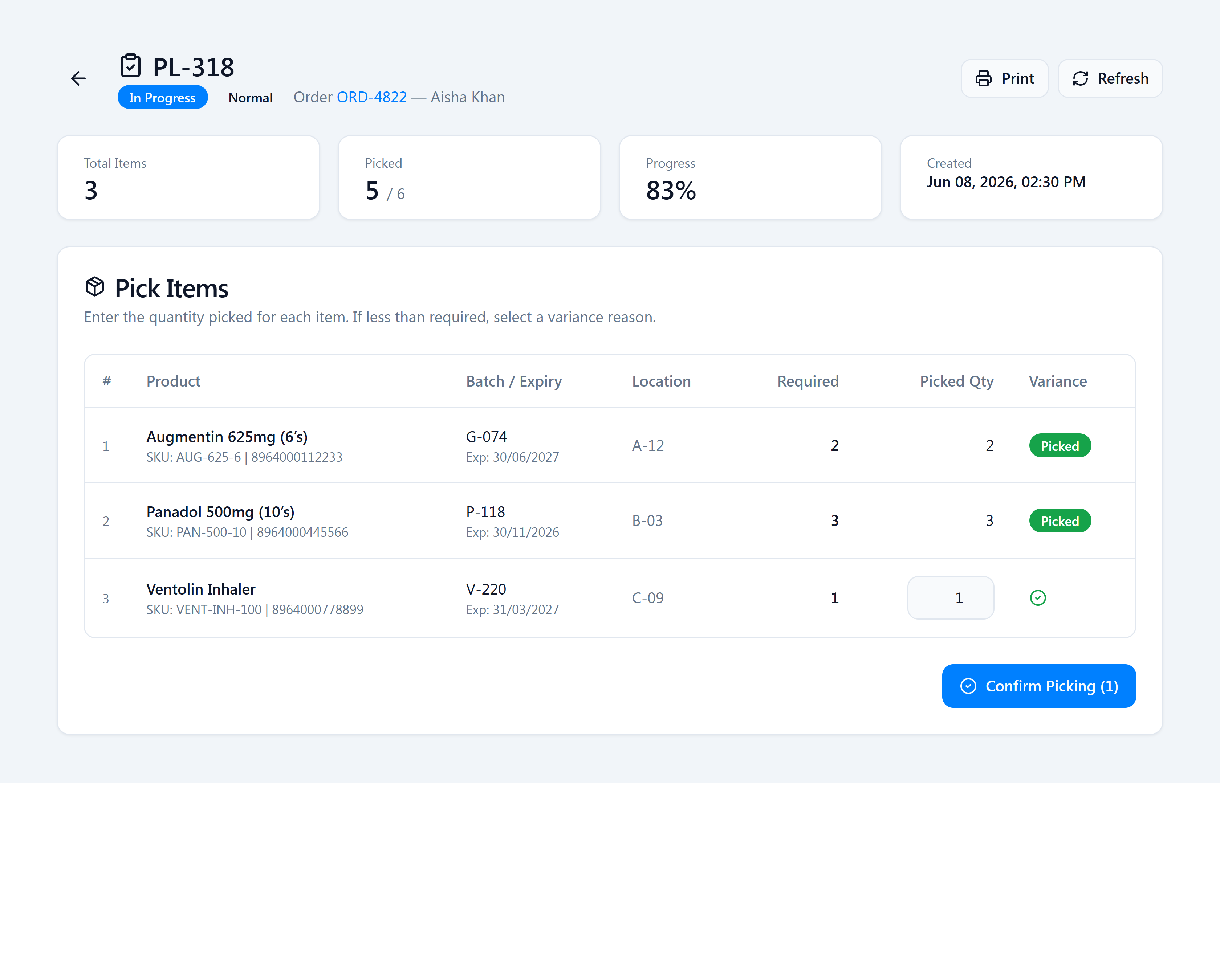The width and height of the screenshot is (1220, 980).
Task: Click the printer icon in Print button
Action: click(x=984, y=79)
